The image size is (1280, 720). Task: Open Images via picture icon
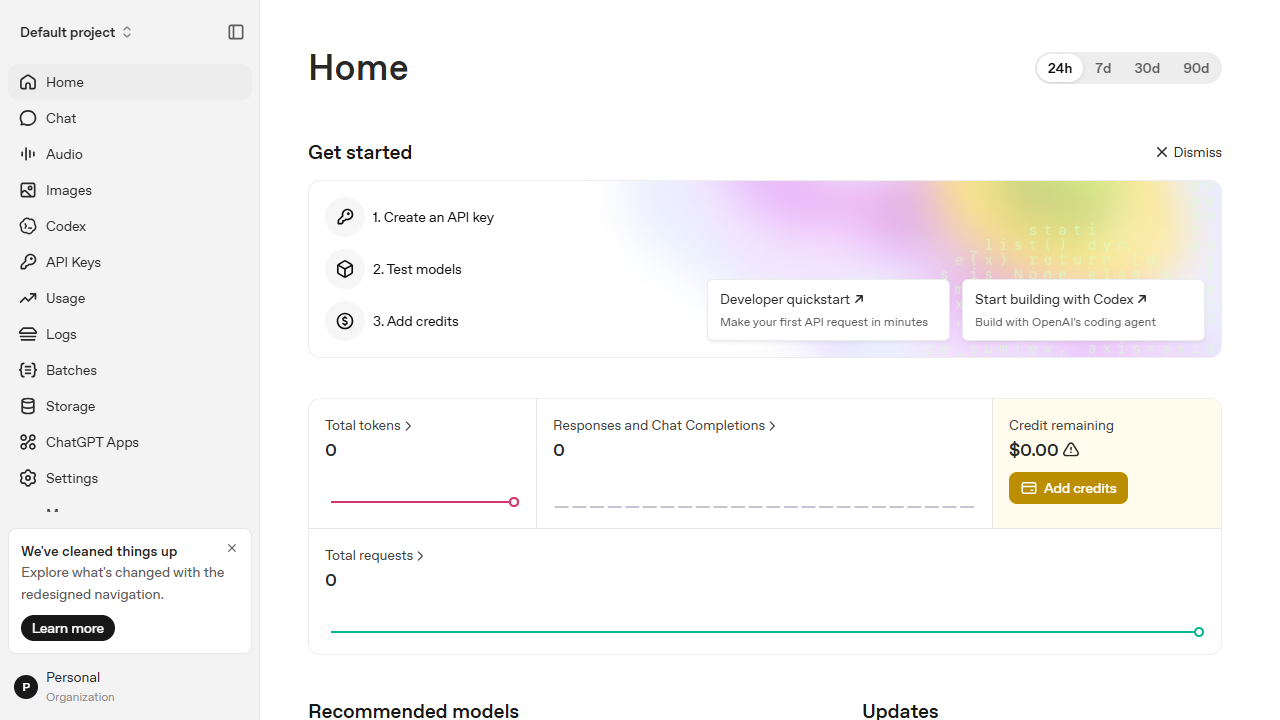point(28,190)
